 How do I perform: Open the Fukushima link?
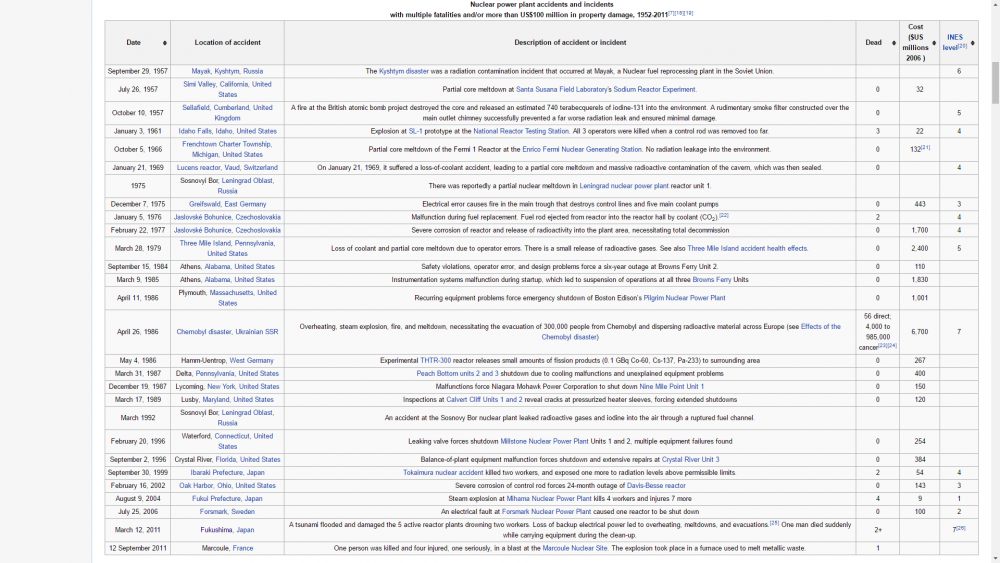216,530
